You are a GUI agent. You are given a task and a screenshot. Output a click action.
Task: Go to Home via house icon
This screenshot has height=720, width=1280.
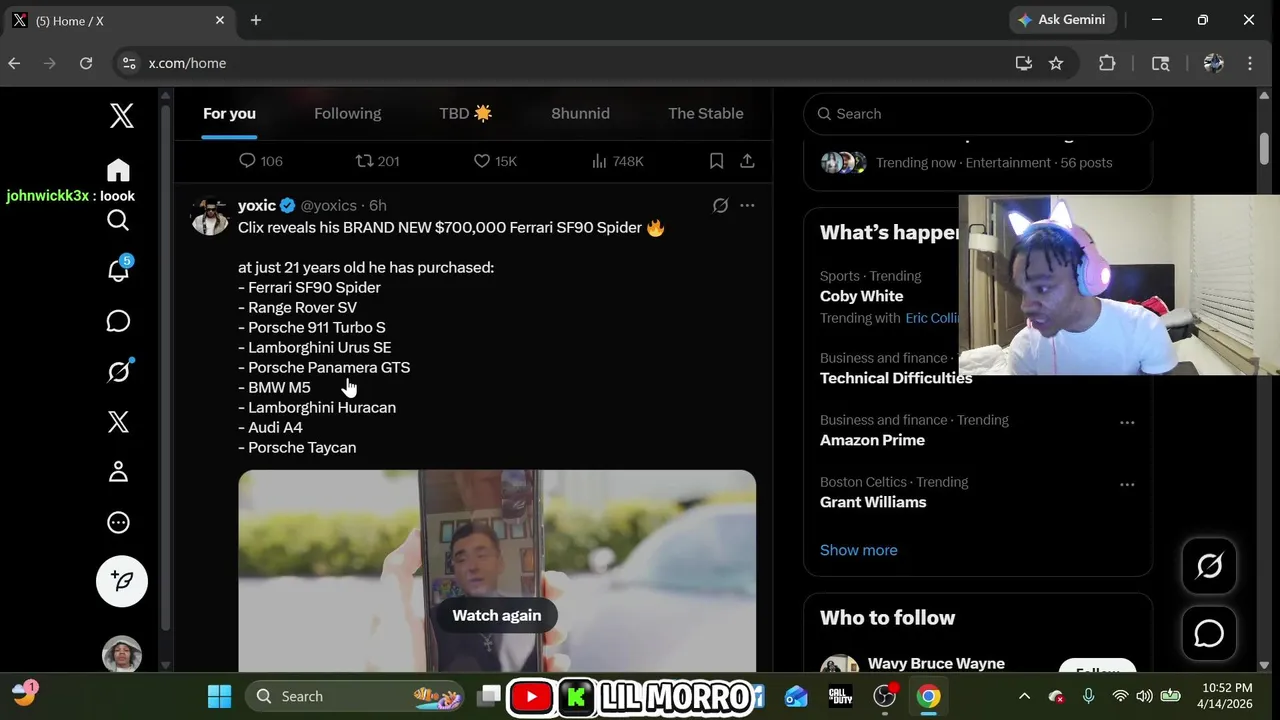click(118, 170)
